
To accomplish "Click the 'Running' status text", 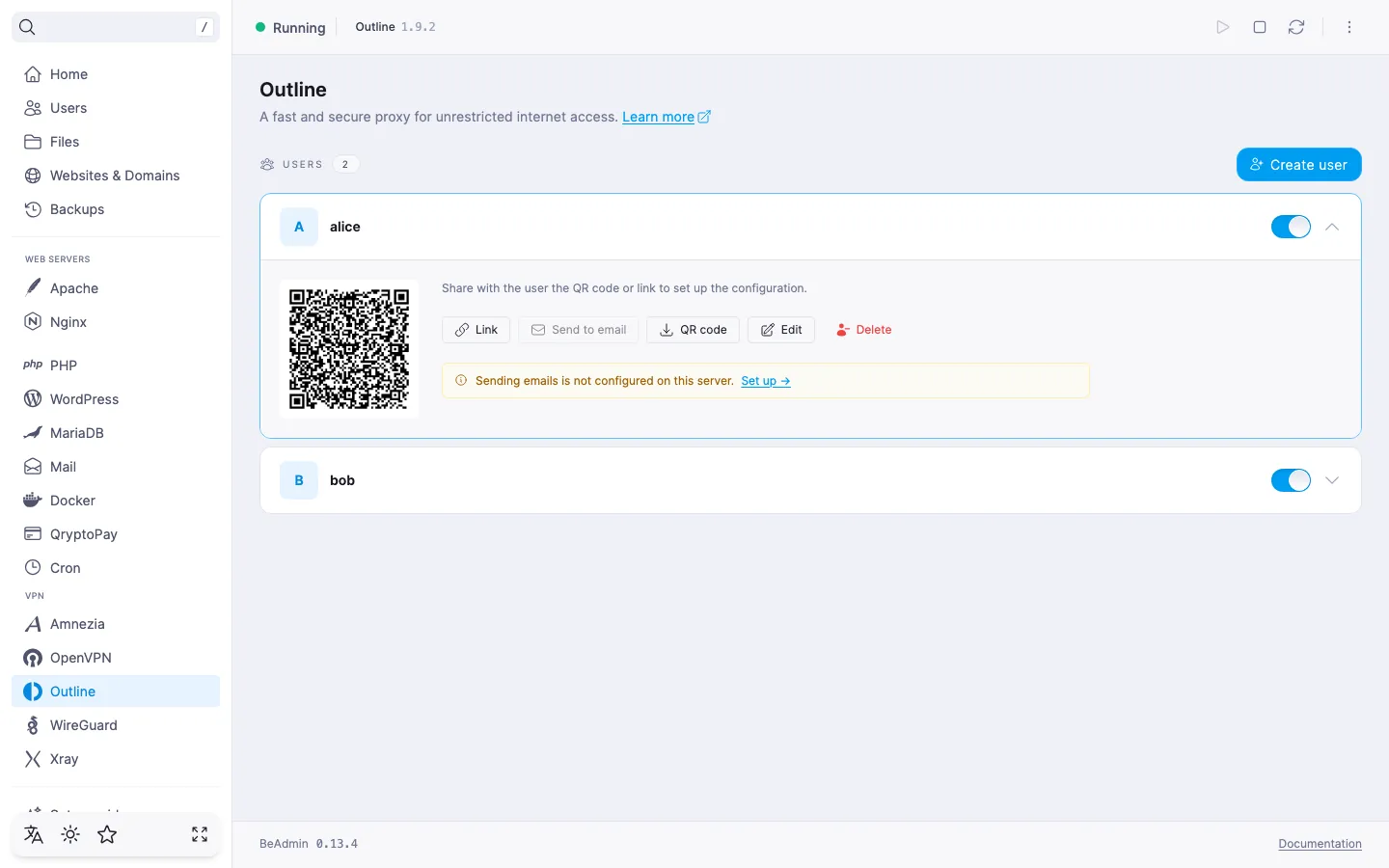I will click(x=299, y=28).
